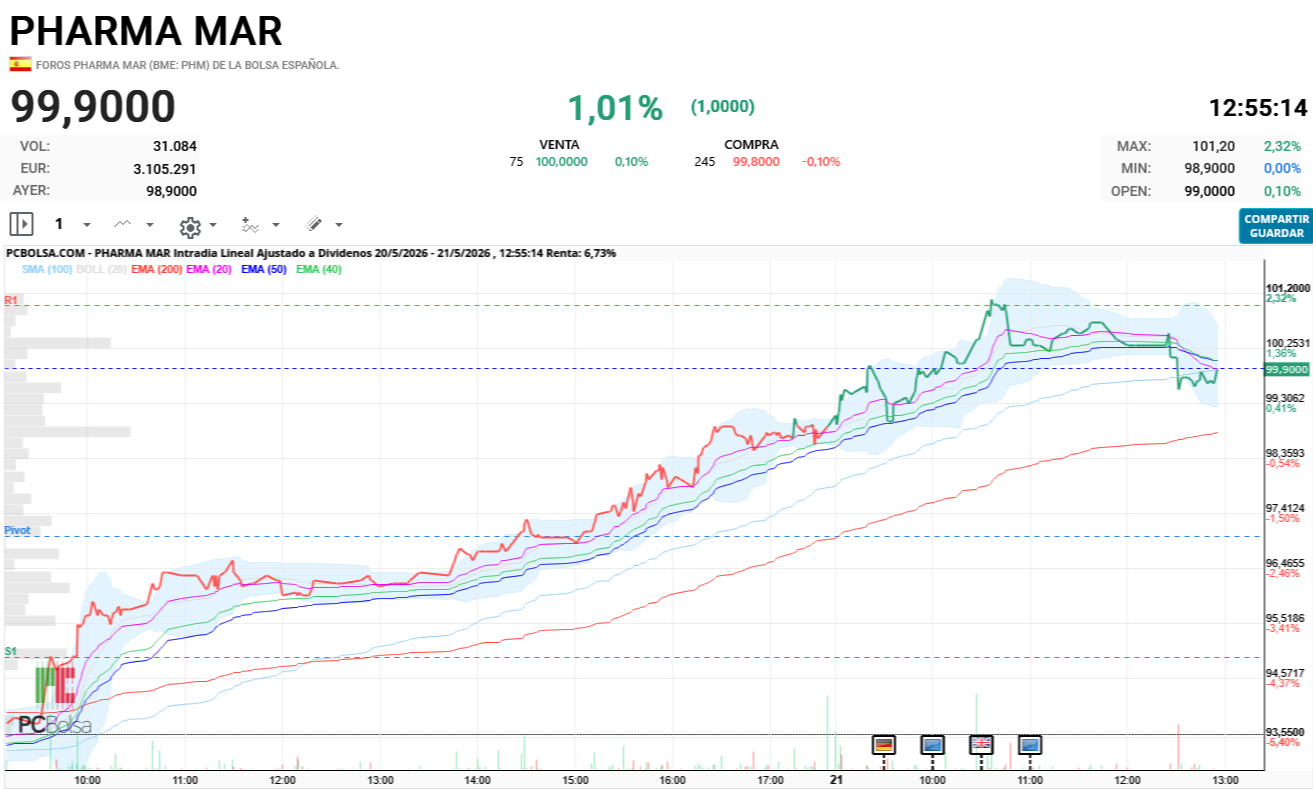Expand the drawing tools dropdown arrow
Screen dimensions: 1313x789
click(339, 225)
